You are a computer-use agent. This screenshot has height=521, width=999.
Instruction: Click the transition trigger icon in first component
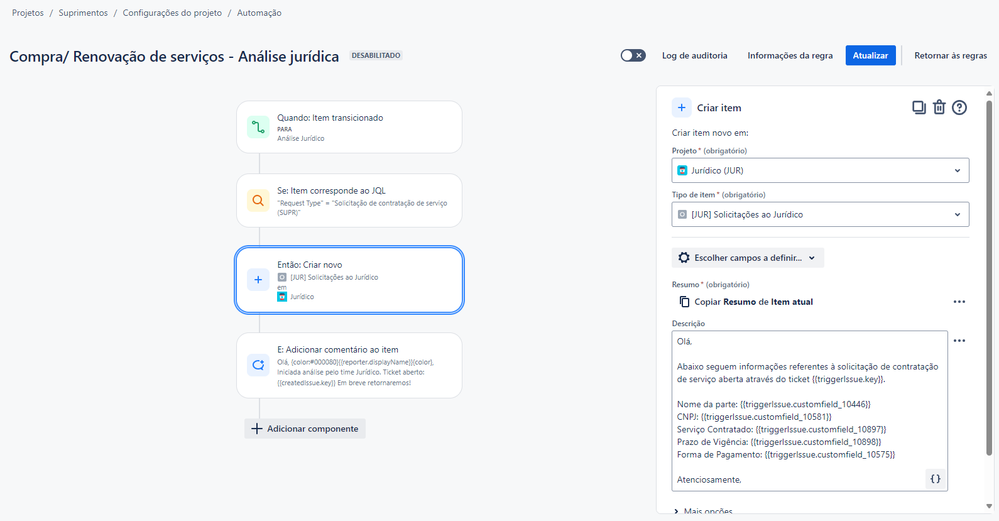258,127
